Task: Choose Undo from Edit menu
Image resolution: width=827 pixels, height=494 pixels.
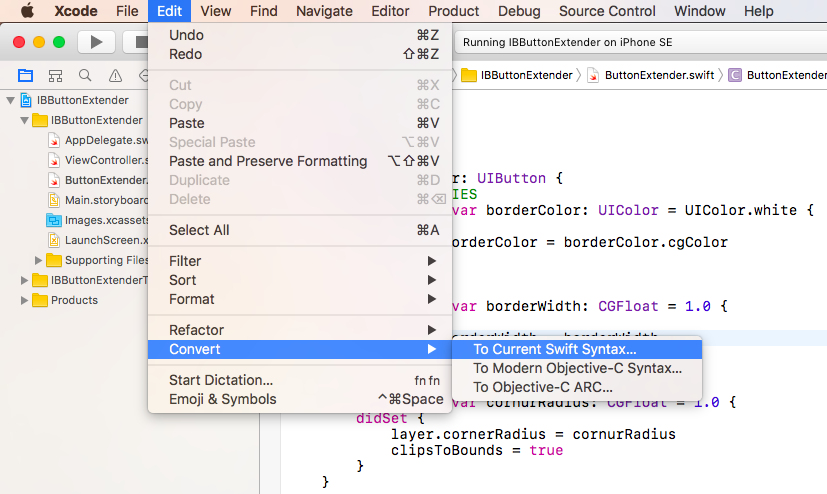Action: (300, 35)
